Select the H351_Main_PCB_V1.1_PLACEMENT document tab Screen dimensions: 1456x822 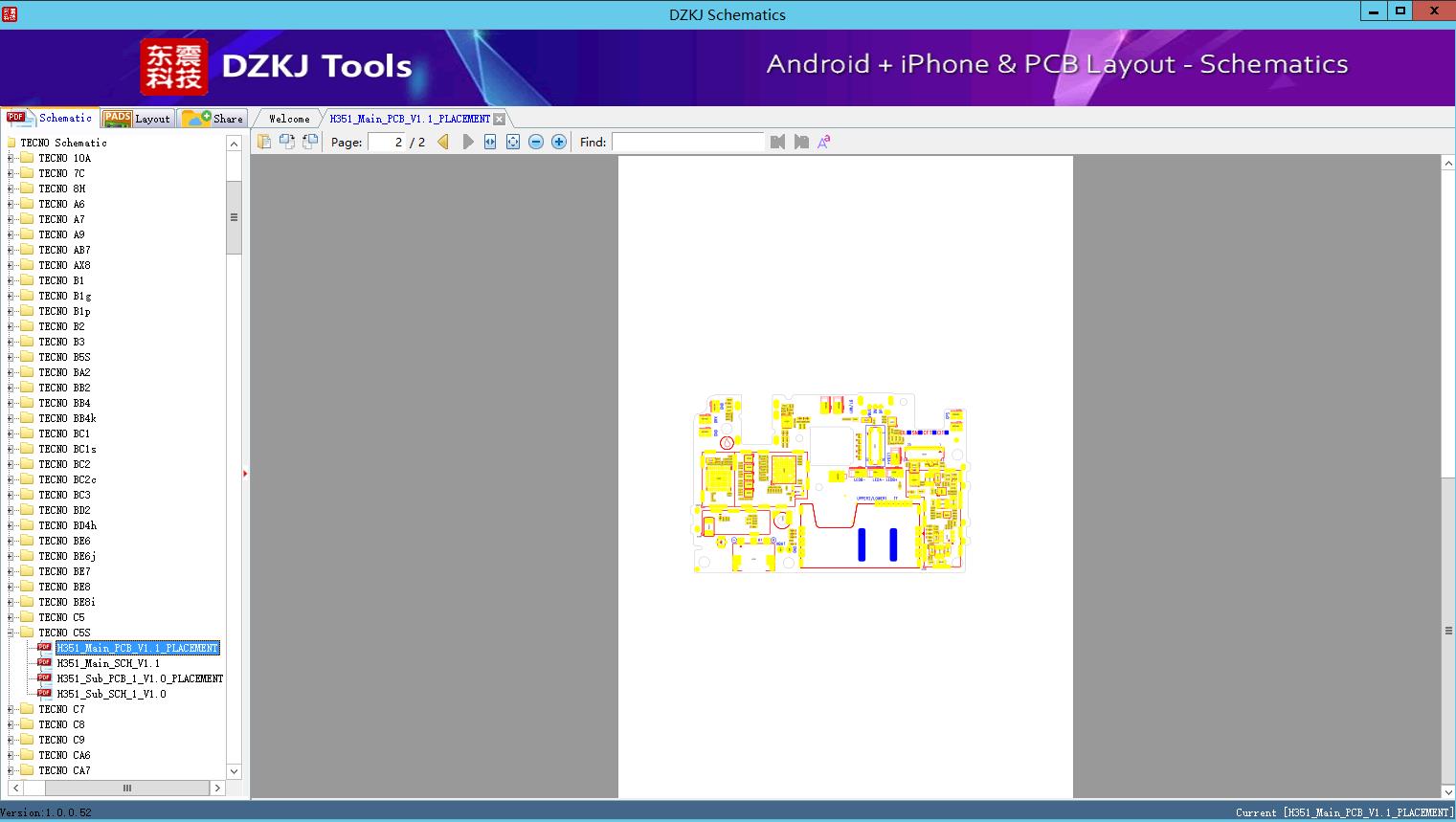[410, 119]
